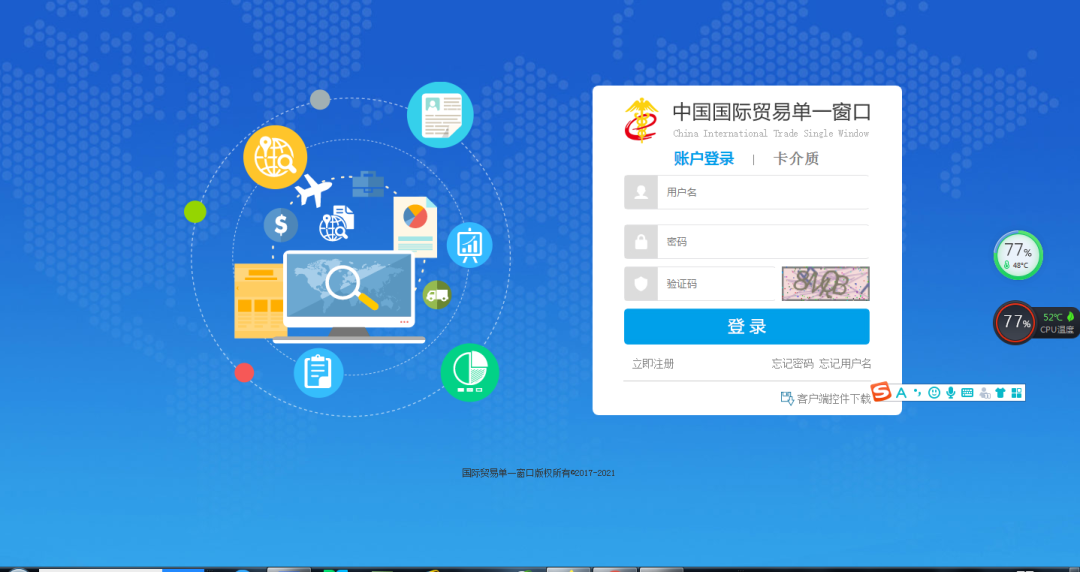This screenshot has height=572, width=1080.
Task: Click the 忘记用户名 link
Action: click(x=845, y=364)
